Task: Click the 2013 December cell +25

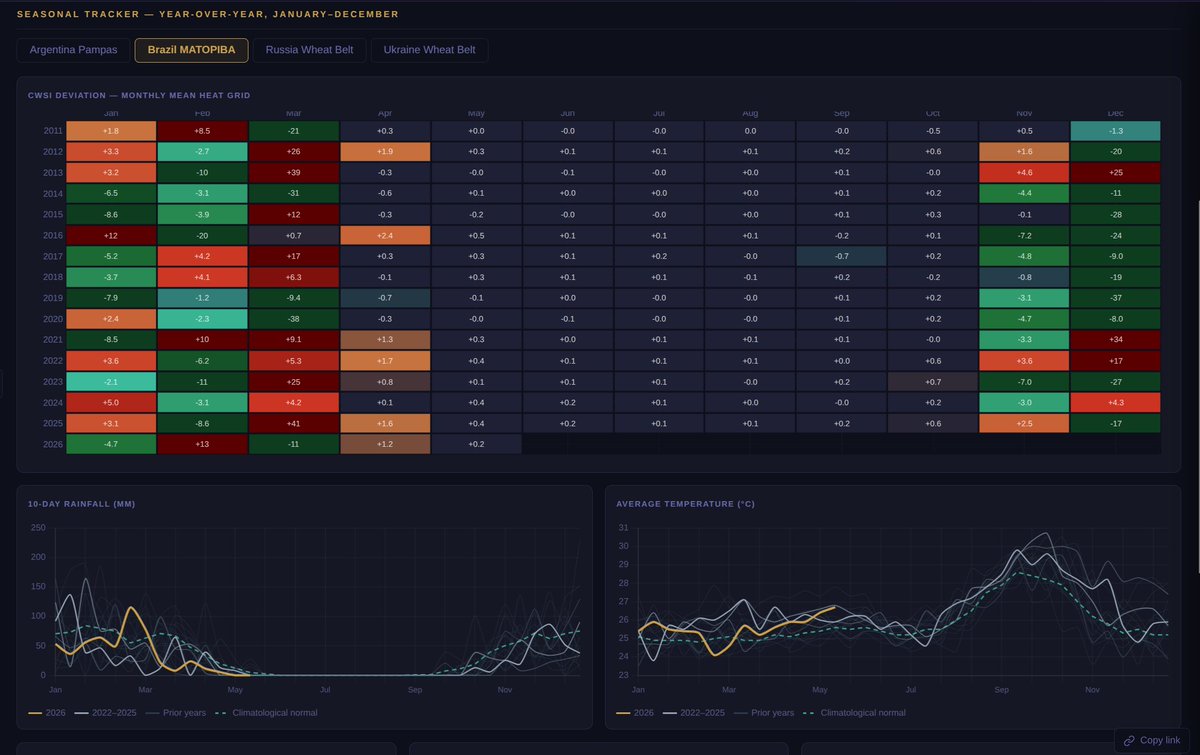Action: [x=1115, y=173]
